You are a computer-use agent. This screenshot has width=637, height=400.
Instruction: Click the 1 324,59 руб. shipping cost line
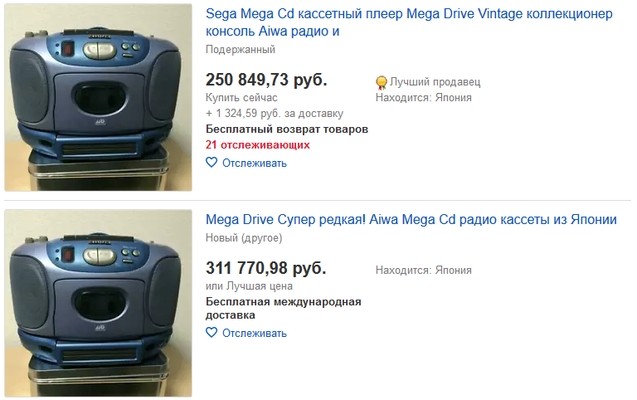pos(274,113)
